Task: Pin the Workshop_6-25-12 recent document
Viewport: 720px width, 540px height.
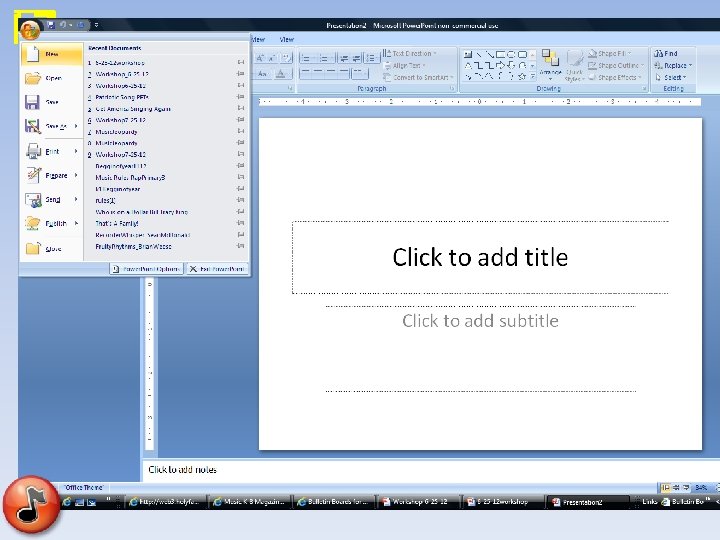Action: point(241,74)
